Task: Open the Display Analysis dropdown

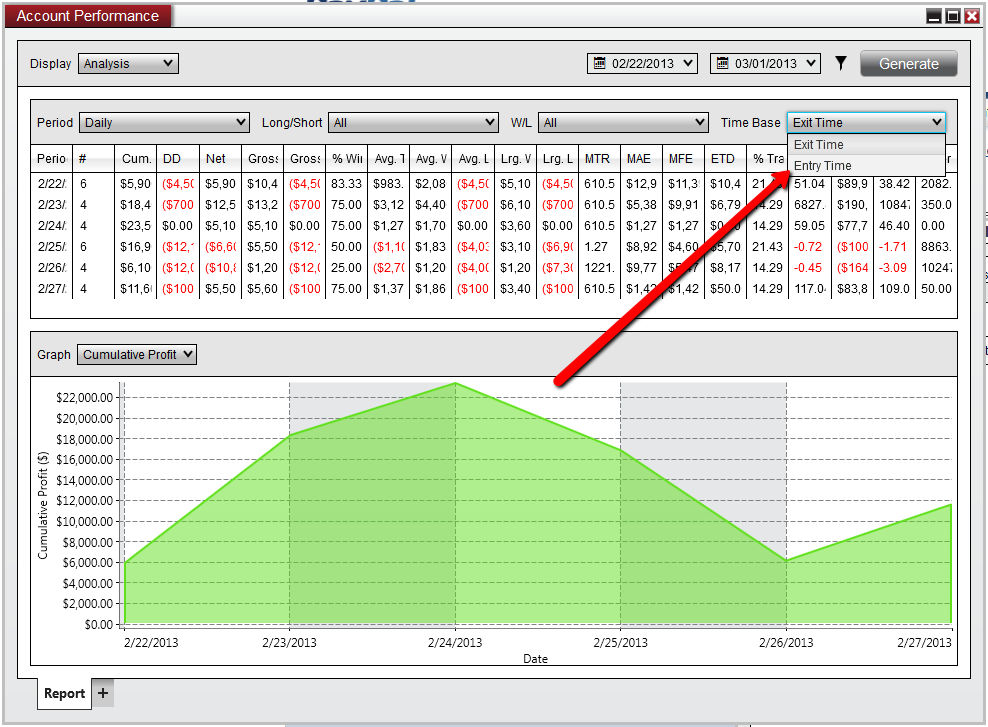Action: coord(129,64)
